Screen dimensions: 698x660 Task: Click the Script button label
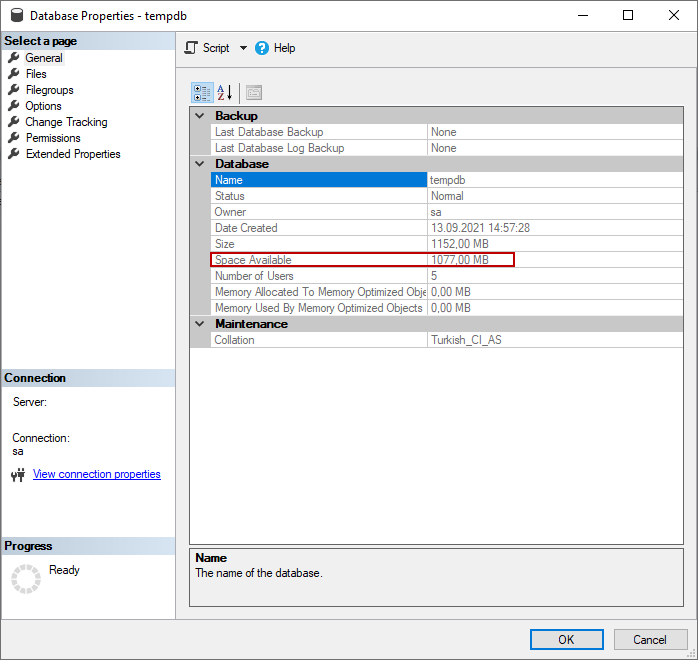216,48
